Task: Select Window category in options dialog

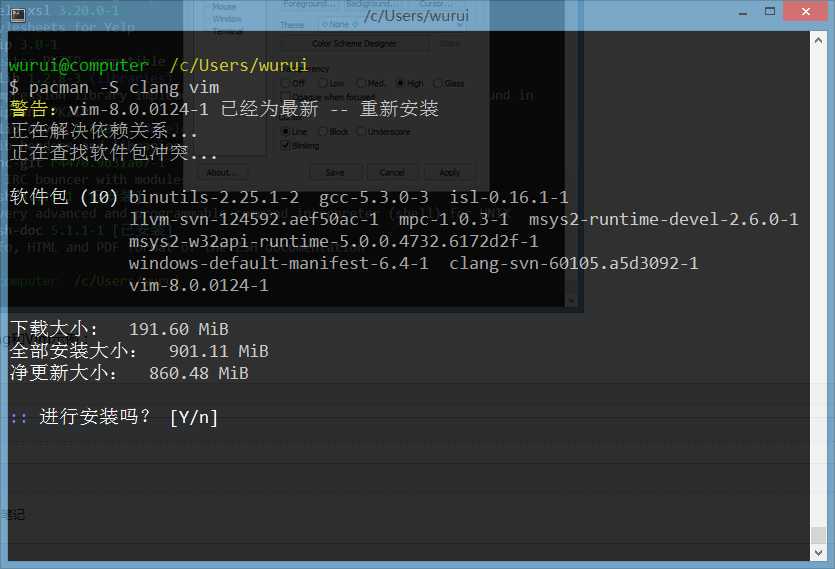Action: click(x=227, y=19)
